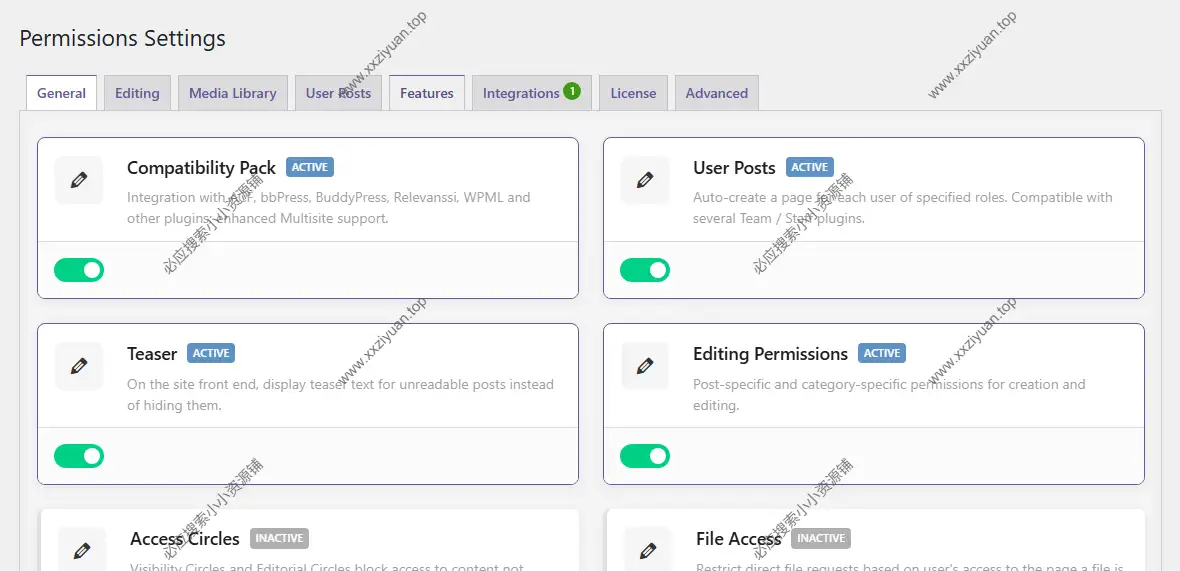1180x571 pixels.
Task: Turn off the User Posts module switch
Action: 645,270
